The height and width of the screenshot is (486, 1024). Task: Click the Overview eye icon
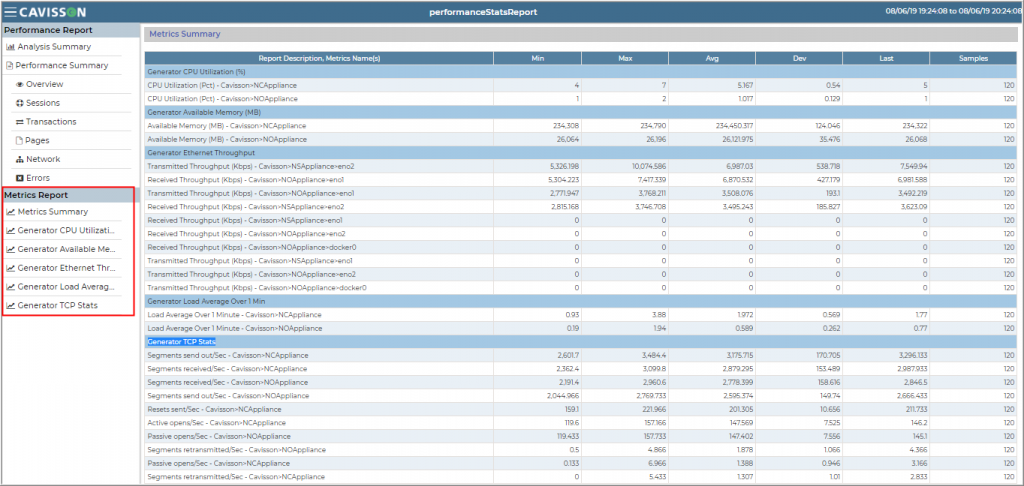click(x=20, y=84)
